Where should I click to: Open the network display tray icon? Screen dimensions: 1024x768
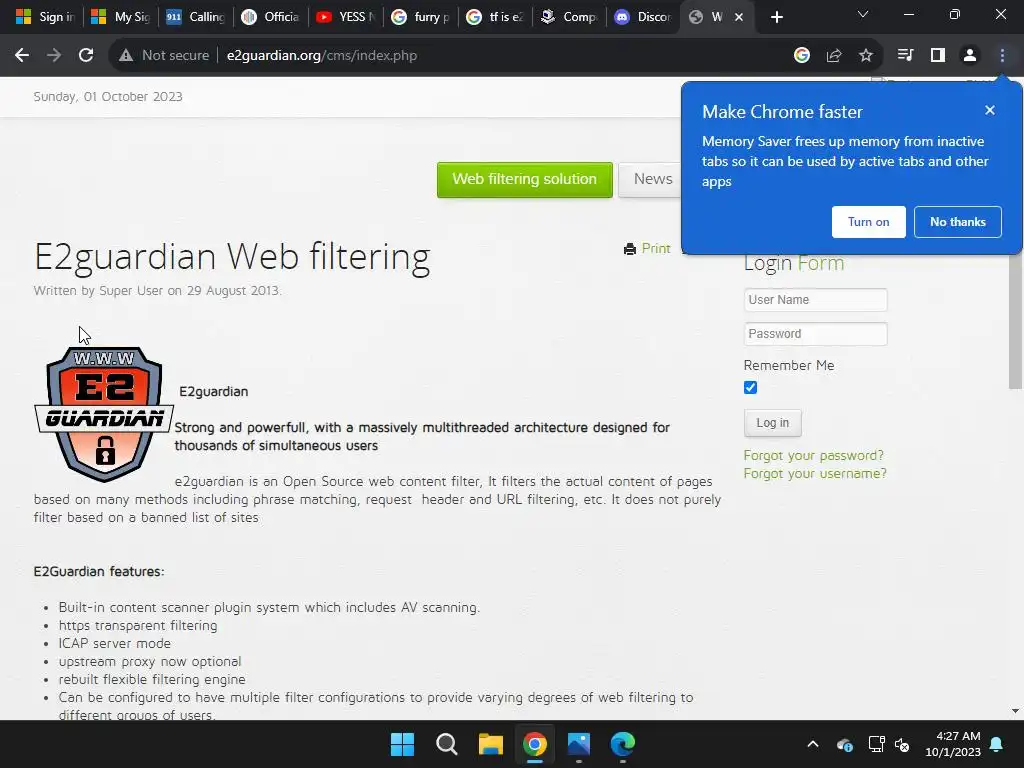tap(876, 744)
